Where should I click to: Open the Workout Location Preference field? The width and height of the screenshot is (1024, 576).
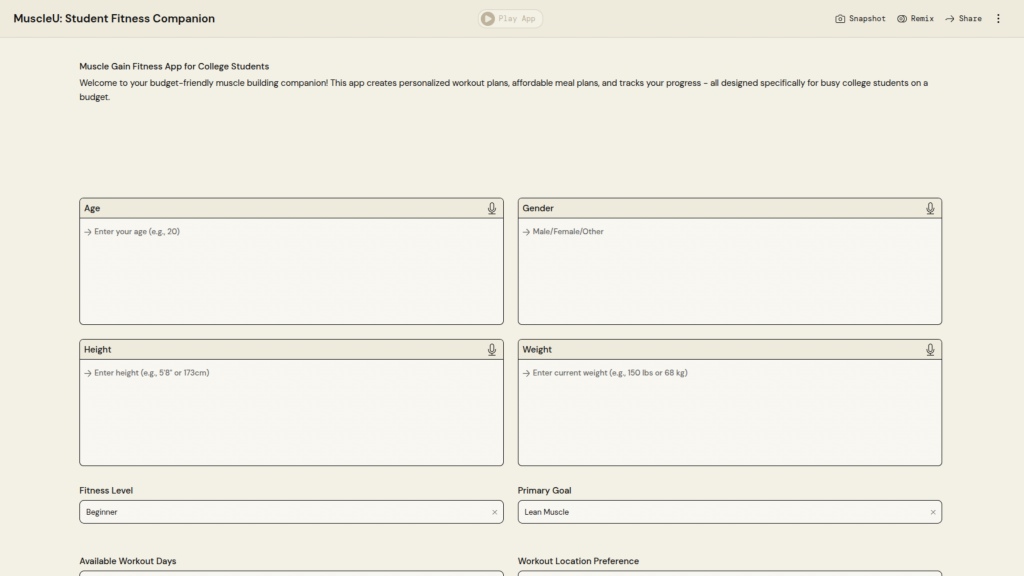tap(729, 572)
